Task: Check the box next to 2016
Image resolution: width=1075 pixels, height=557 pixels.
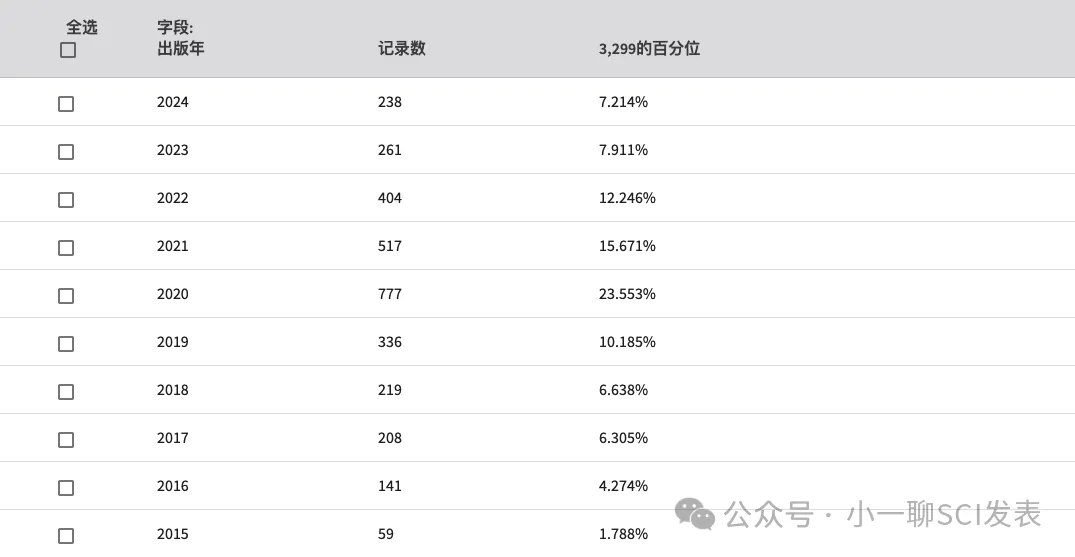Action: click(x=66, y=488)
